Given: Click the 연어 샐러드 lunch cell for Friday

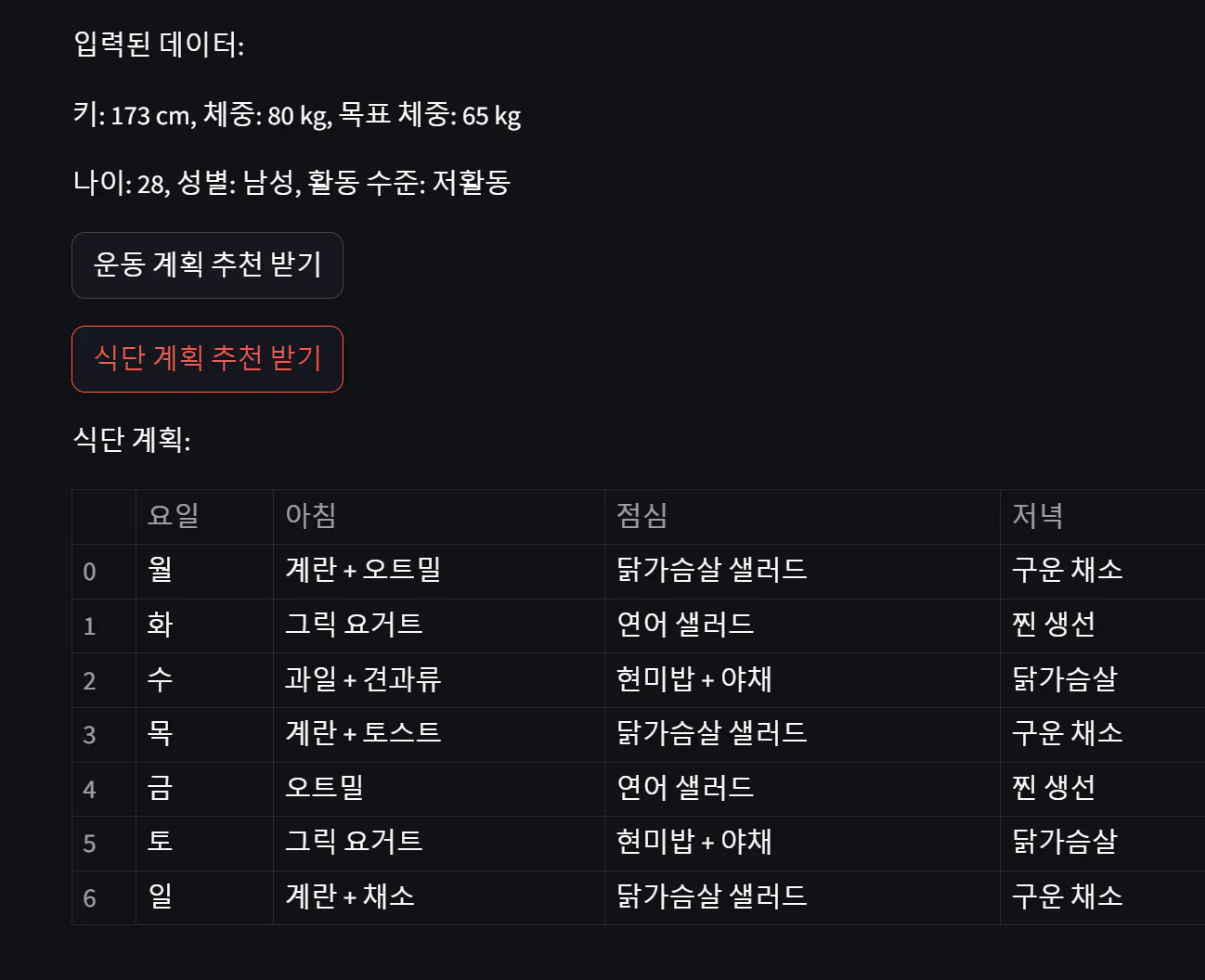Looking at the screenshot, I should click(685, 788).
